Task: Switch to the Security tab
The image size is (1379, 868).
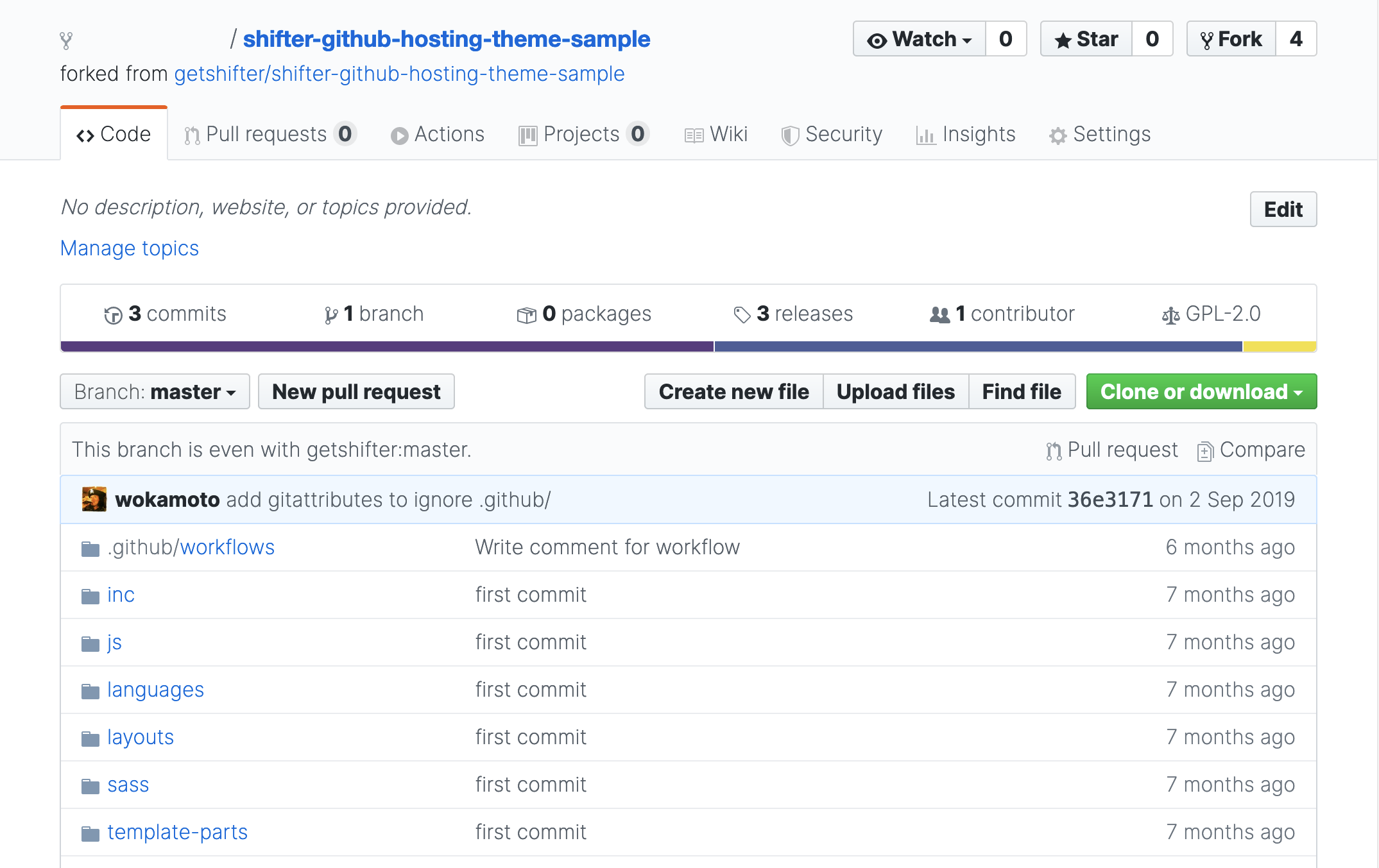Action: point(832,134)
